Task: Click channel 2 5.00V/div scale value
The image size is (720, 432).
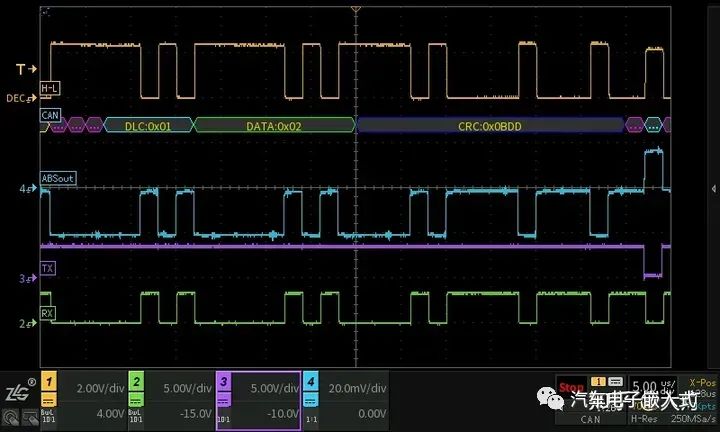Action: tap(187, 388)
